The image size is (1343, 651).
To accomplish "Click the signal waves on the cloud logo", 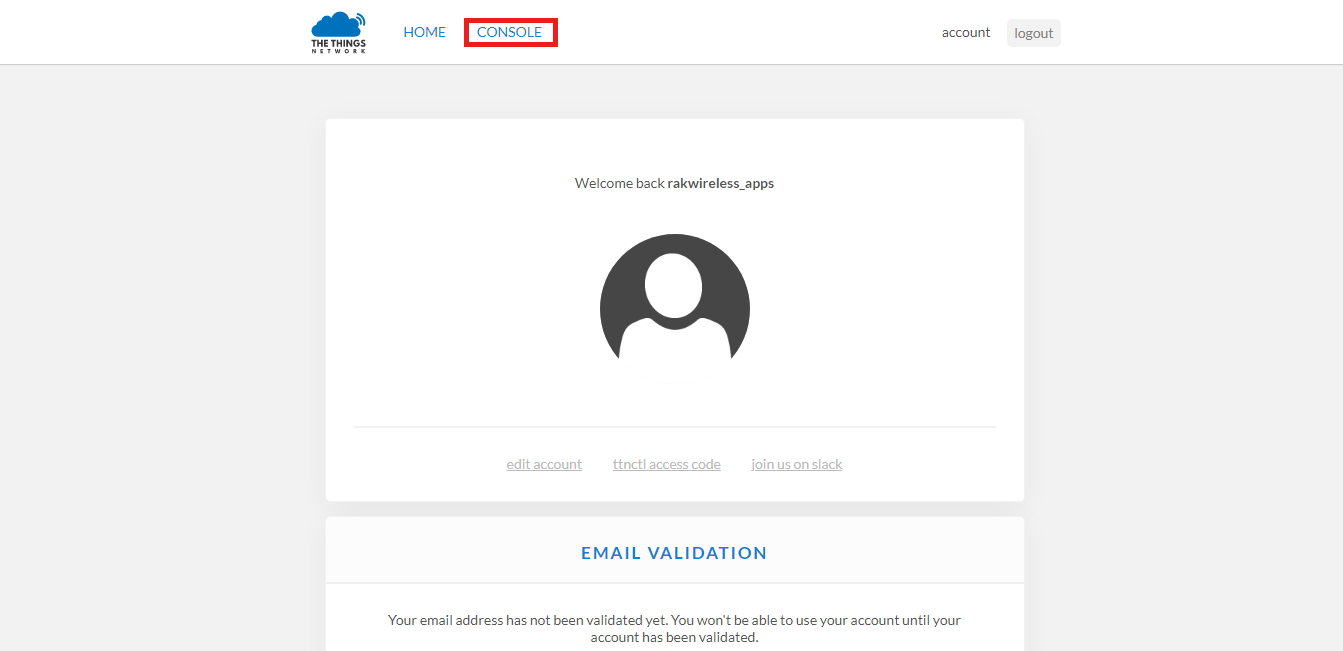I will (360, 18).
